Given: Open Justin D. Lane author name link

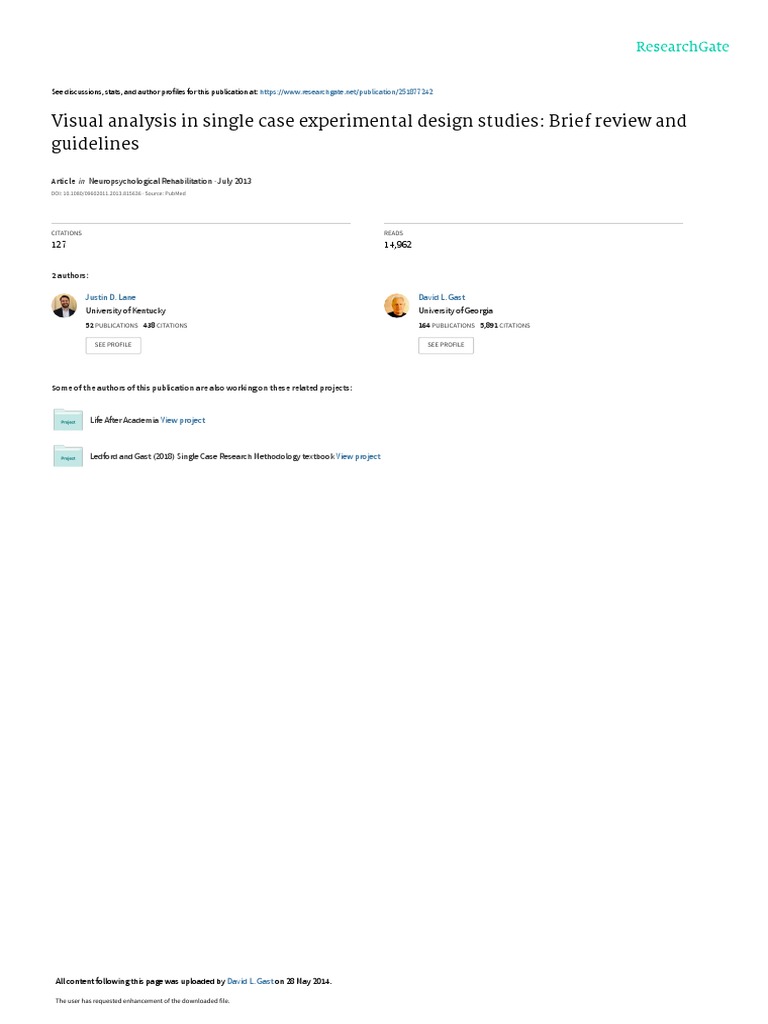Looking at the screenshot, I should (x=110, y=297).
